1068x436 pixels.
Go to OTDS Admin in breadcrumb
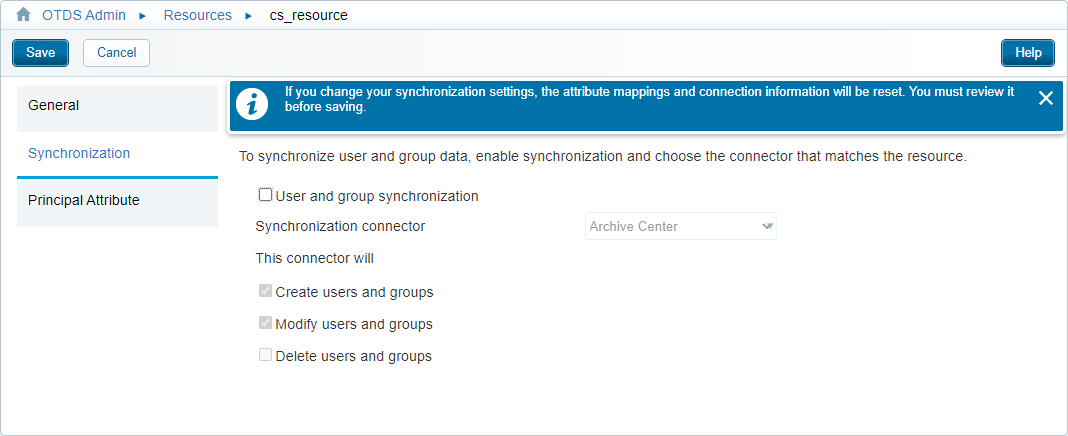[x=84, y=15]
